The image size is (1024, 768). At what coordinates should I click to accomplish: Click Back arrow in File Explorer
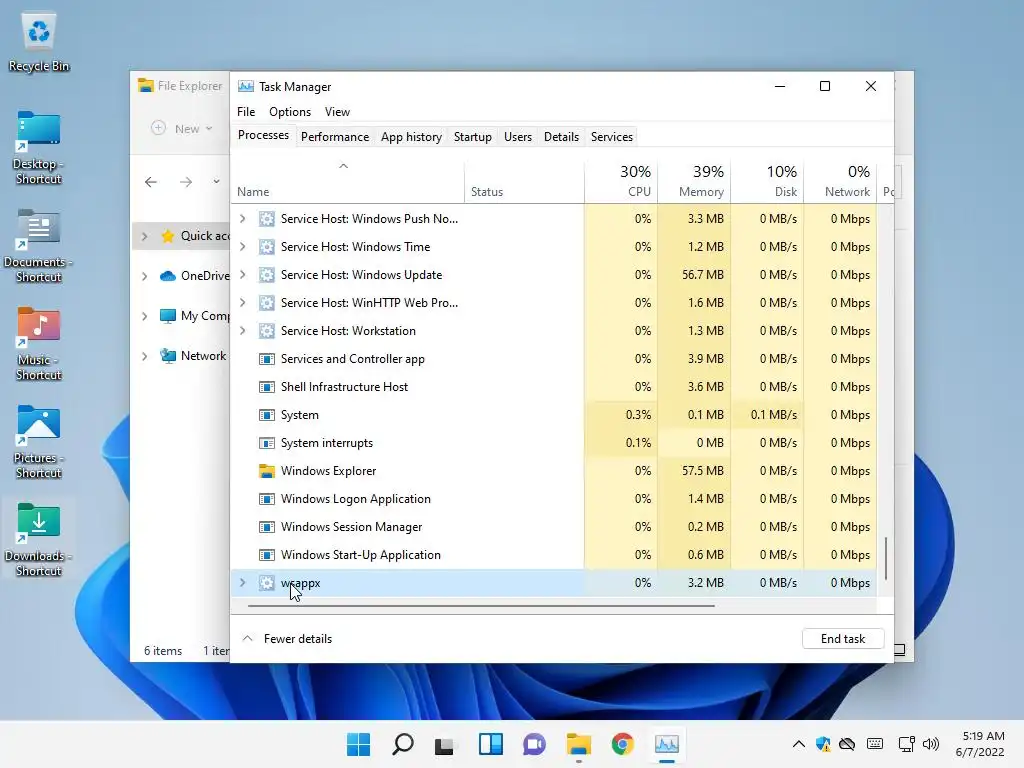tap(151, 182)
